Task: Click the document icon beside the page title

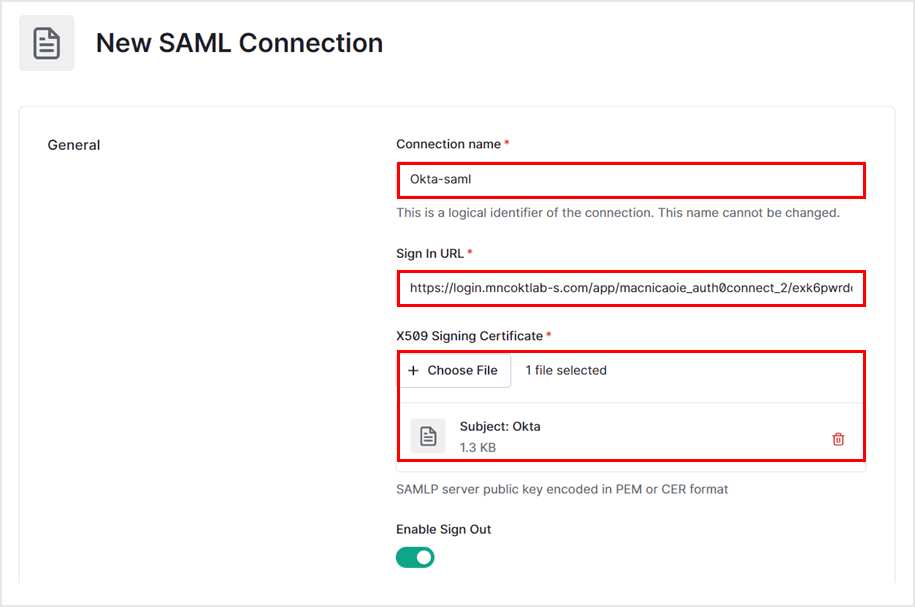Action: pos(47,44)
